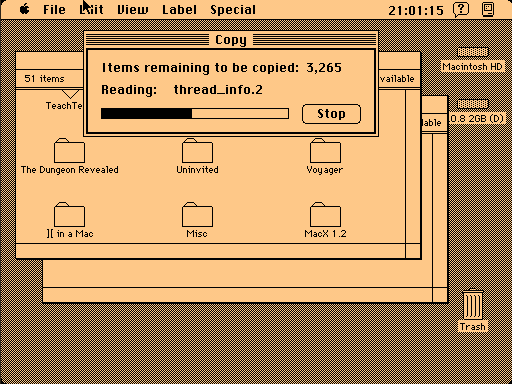
Task: Click the 'Misc' folder name
Action: (197, 234)
